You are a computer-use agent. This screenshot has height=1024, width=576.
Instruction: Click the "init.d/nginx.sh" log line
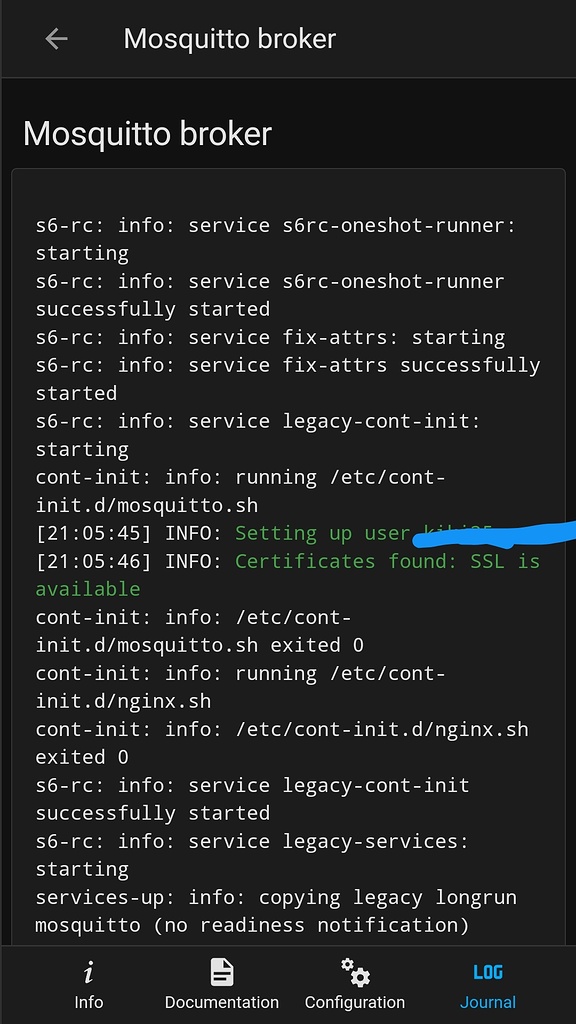123,701
